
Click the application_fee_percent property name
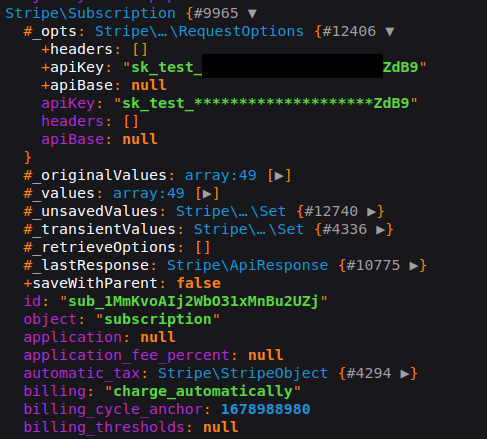[x=126, y=356]
